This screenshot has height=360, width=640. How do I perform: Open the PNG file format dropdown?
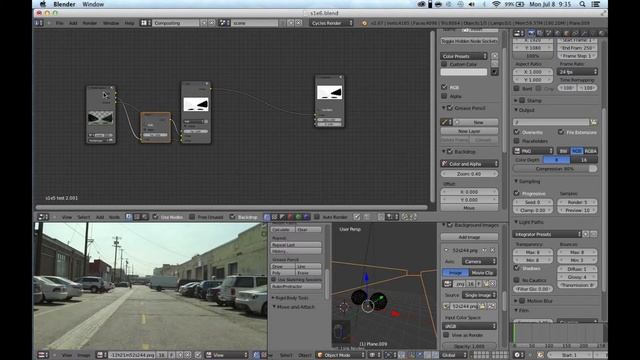[533, 151]
